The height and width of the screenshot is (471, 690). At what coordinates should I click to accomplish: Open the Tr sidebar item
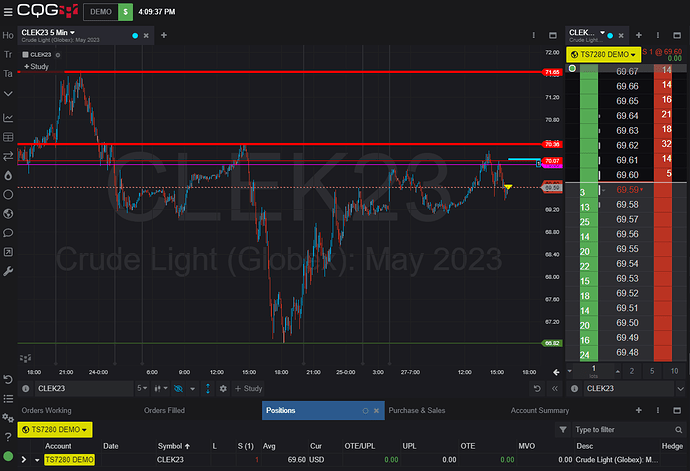click(x=8, y=55)
